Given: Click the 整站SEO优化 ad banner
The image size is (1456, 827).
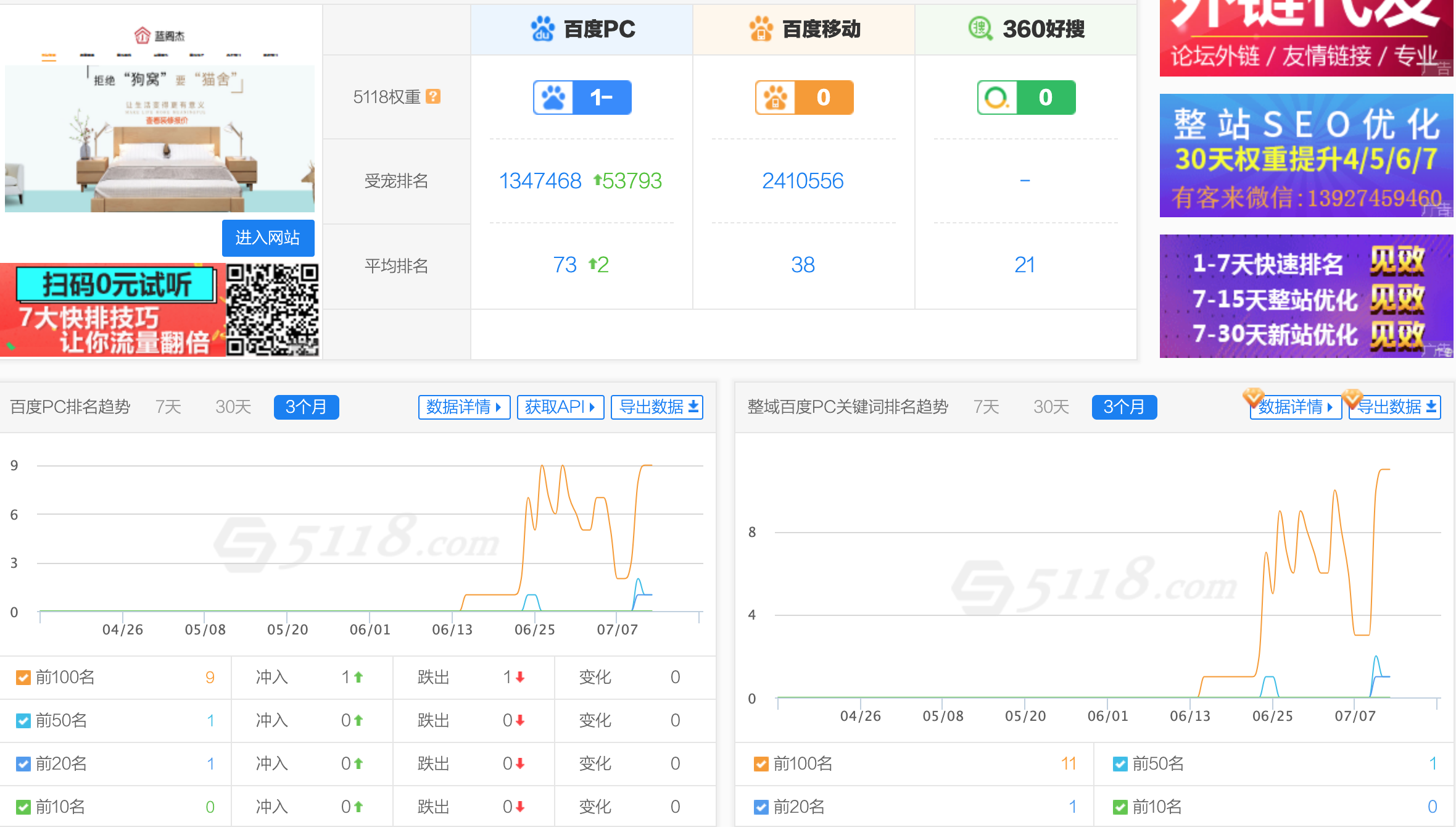Looking at the screenshot, I should [1306, 156].
